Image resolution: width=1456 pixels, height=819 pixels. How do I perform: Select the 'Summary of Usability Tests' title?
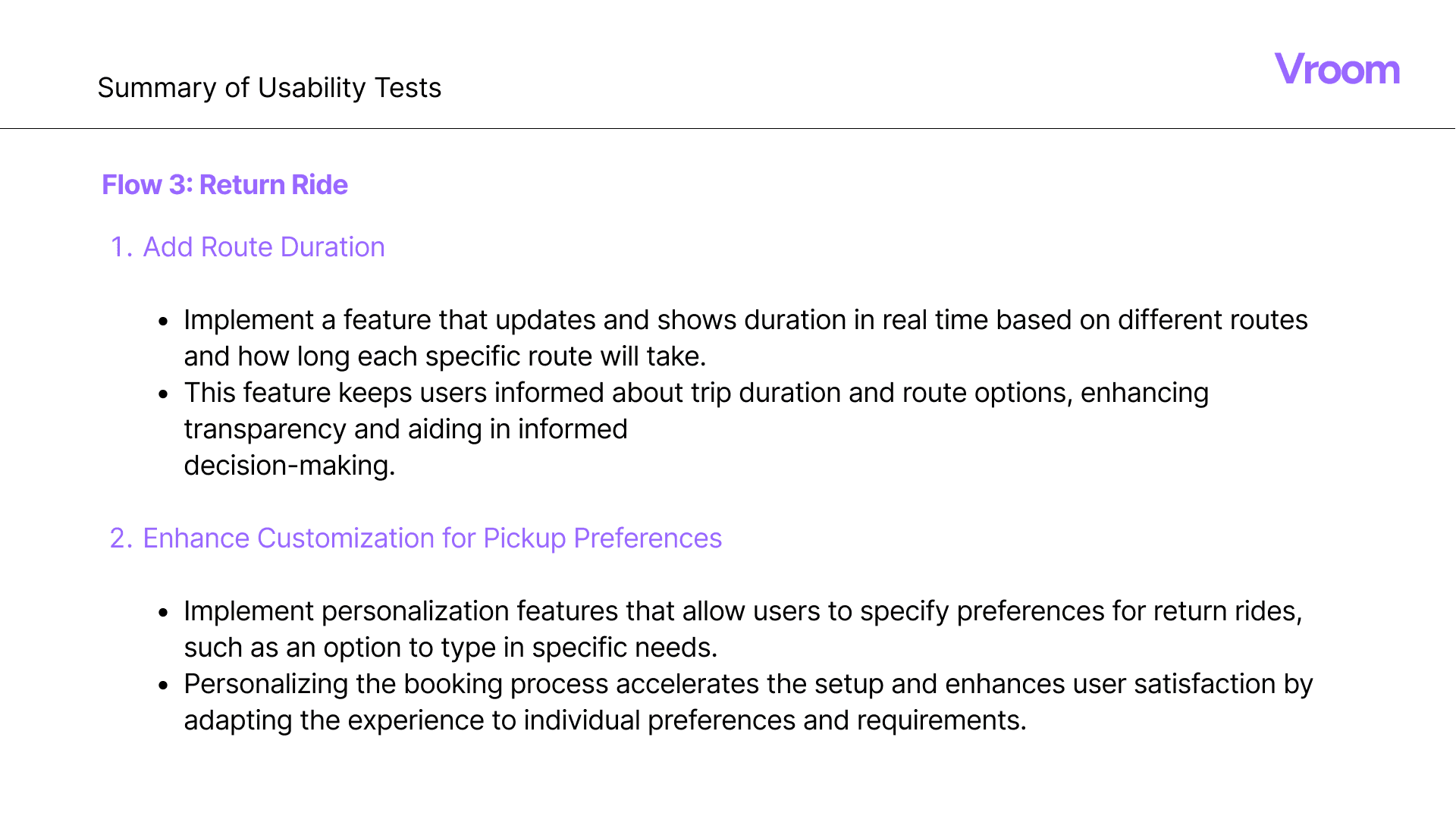[269, 88]
